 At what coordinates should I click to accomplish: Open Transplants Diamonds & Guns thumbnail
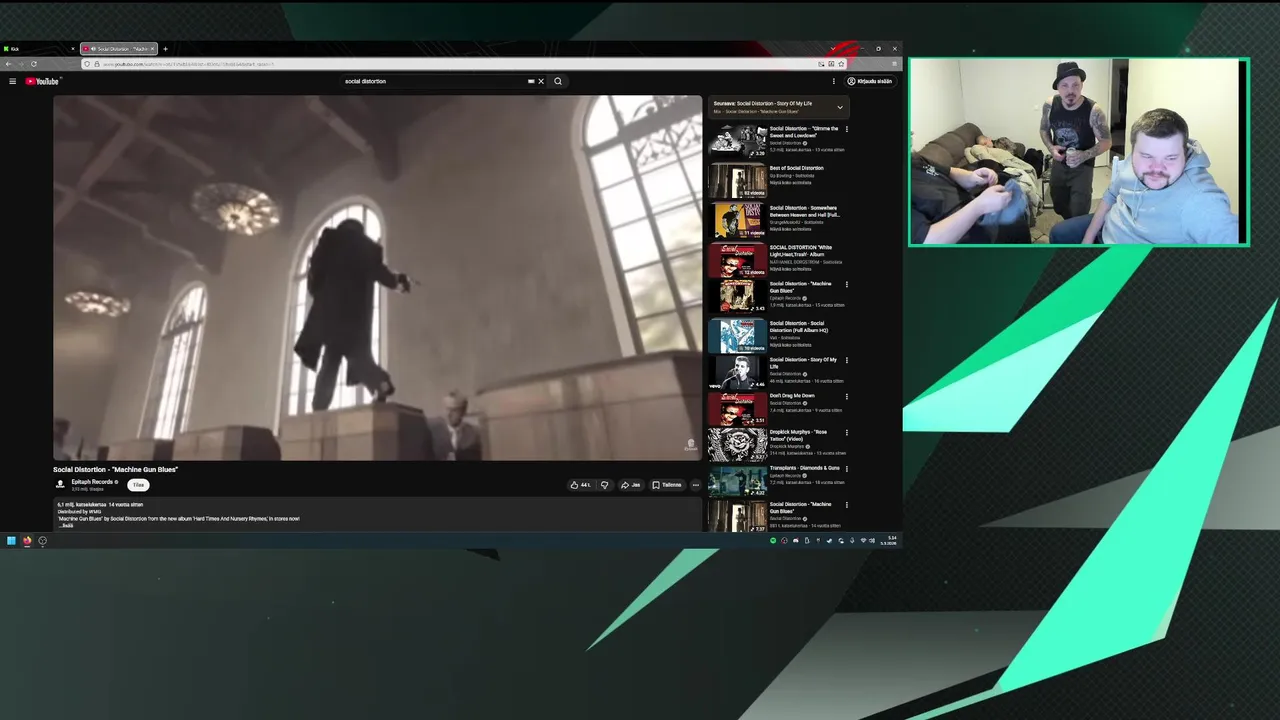pyautogui.click(x=738, y=481)
